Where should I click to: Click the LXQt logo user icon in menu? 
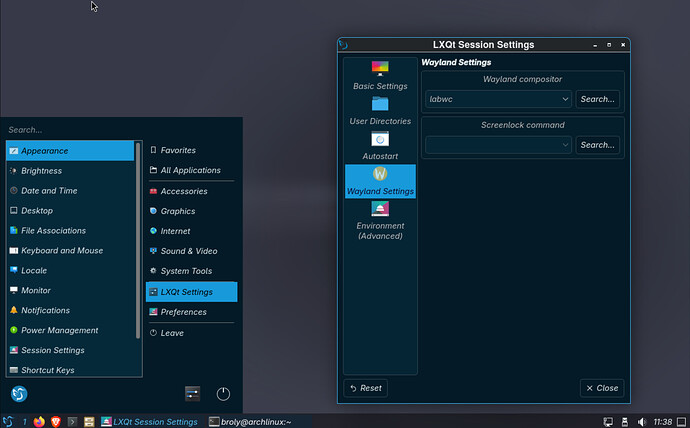tap(19, 394)
